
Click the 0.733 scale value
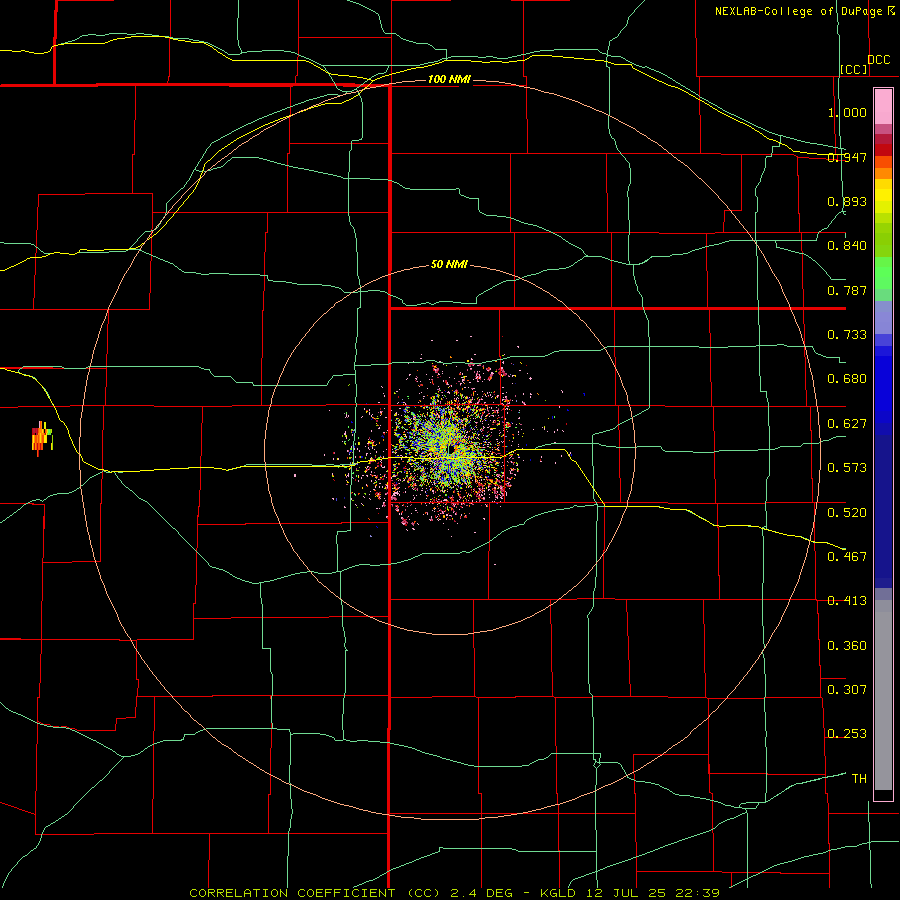point(847,335)
